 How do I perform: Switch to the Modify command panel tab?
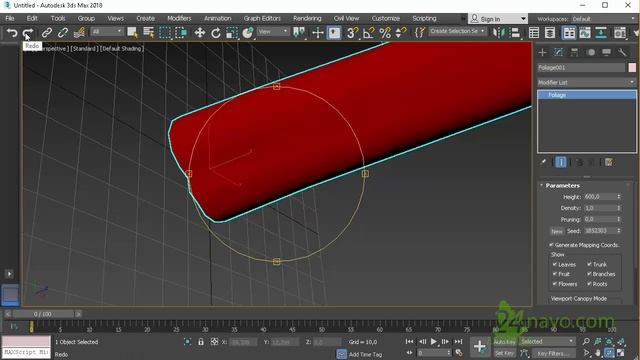tap(558, 52)
